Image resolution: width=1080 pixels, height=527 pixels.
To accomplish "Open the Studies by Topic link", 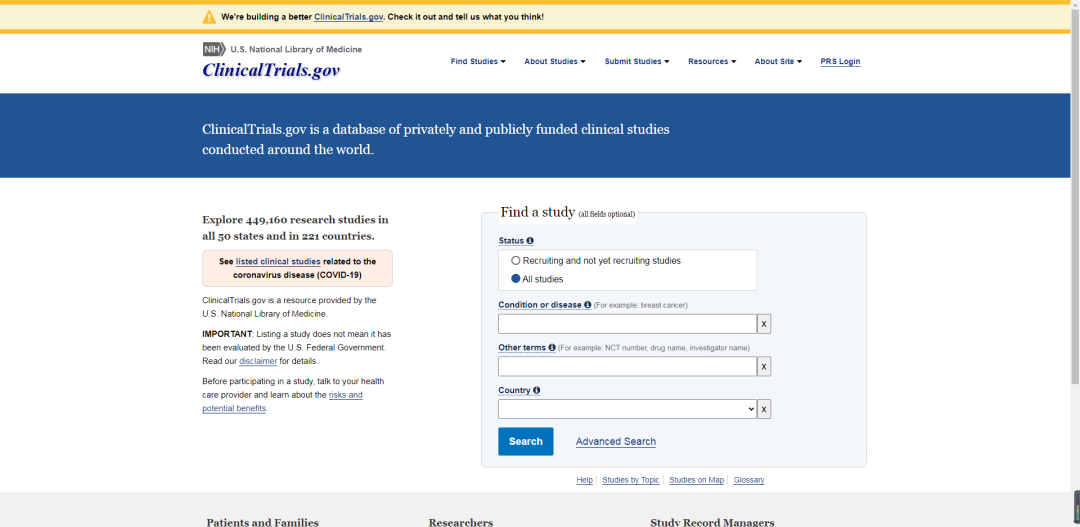I will pyautogui.click(x=630, y=480).
